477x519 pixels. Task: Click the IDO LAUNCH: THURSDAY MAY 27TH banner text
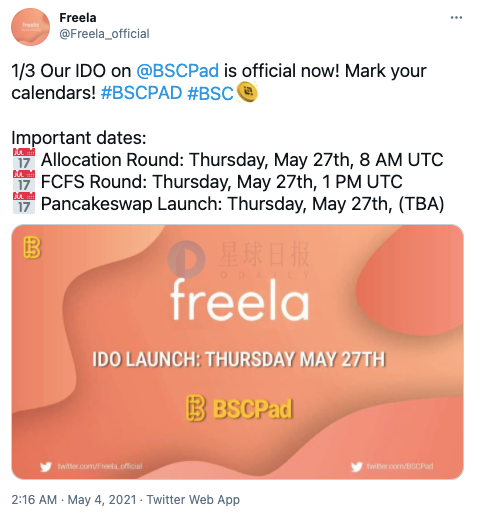coord(239,359)
